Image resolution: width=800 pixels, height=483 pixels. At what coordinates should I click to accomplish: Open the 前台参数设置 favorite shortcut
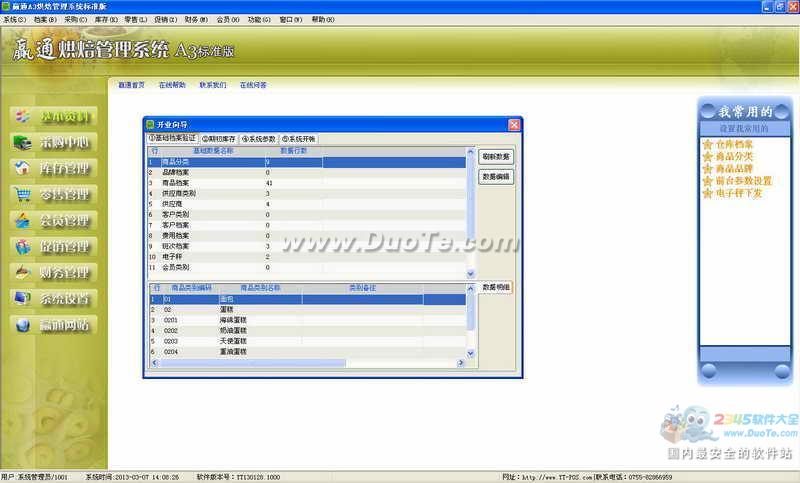point(743,181)
